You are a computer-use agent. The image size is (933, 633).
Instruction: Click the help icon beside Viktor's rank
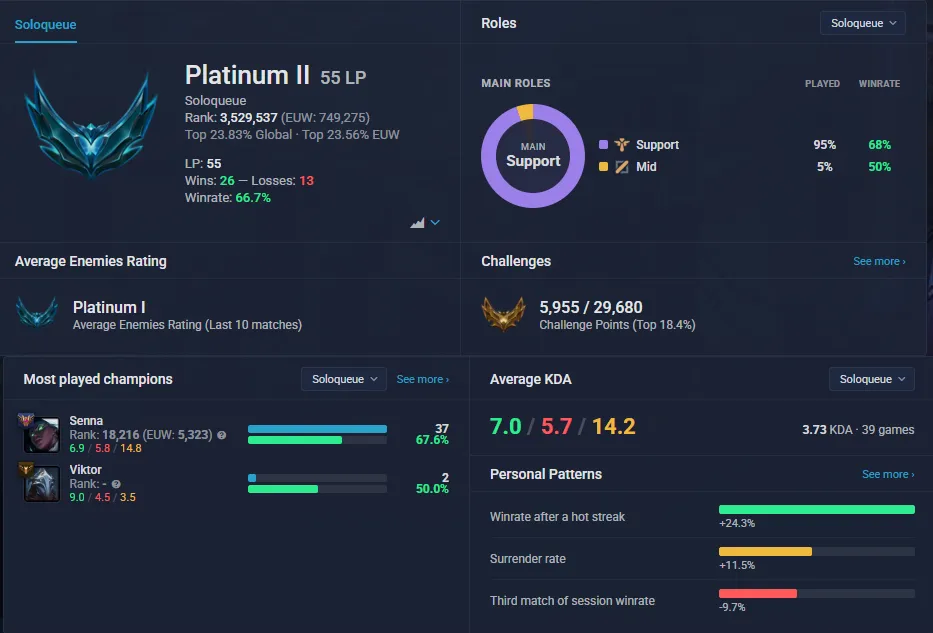[116, 484]
